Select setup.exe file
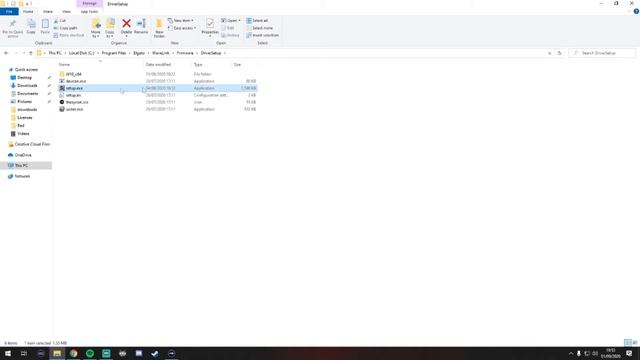640x360 pixels. pyautogui.click(x=158, y=88)
